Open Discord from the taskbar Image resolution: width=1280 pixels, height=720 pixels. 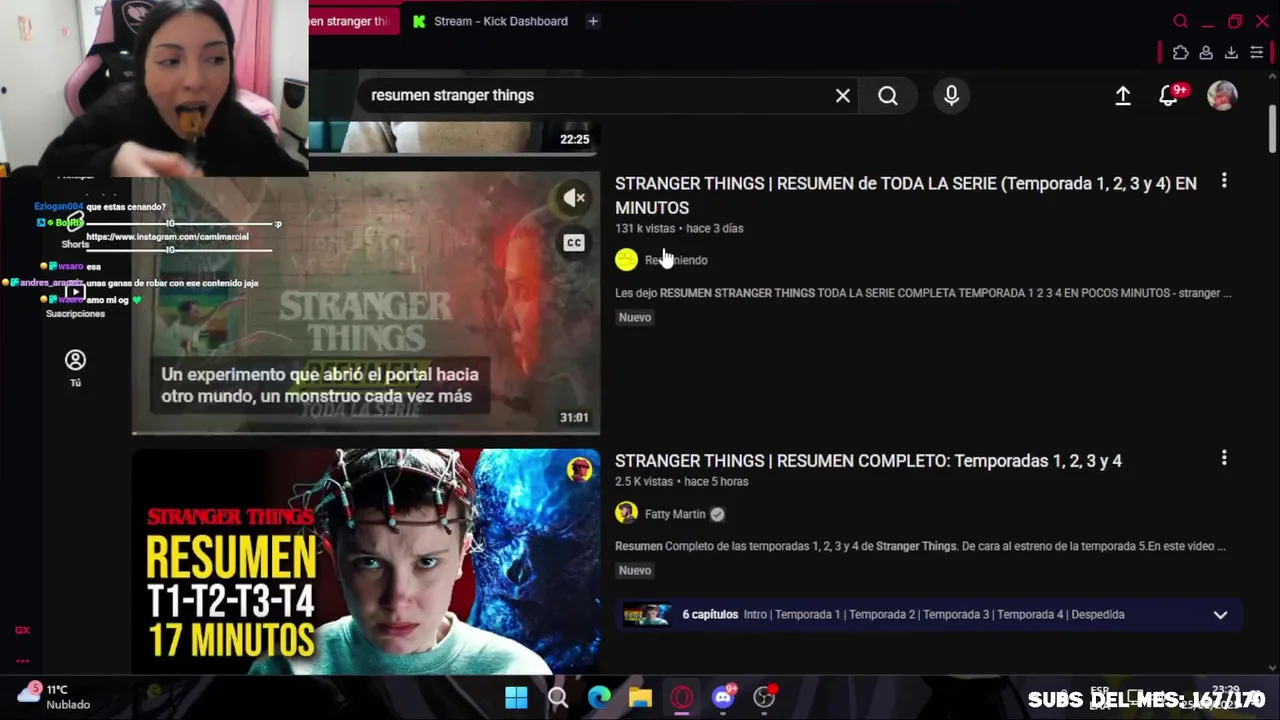point(723,697)
